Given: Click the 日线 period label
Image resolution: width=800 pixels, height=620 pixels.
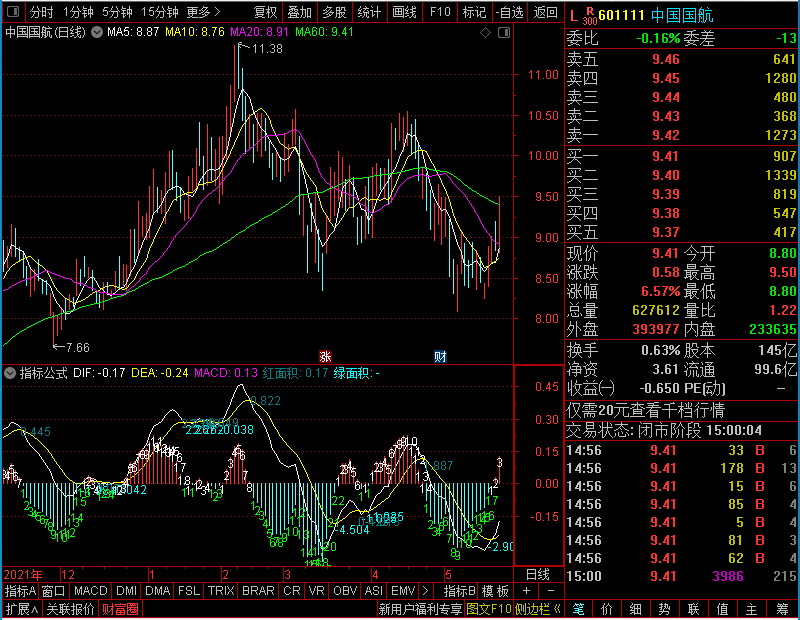Looking at the screenshot, I should point(538,575).
